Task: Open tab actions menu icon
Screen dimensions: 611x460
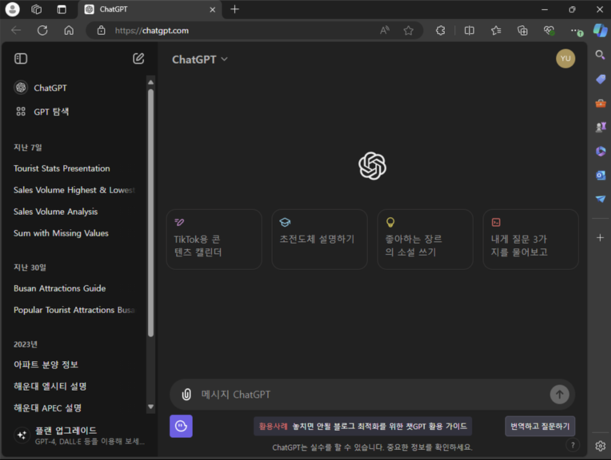Action: [x=62, y=9]
